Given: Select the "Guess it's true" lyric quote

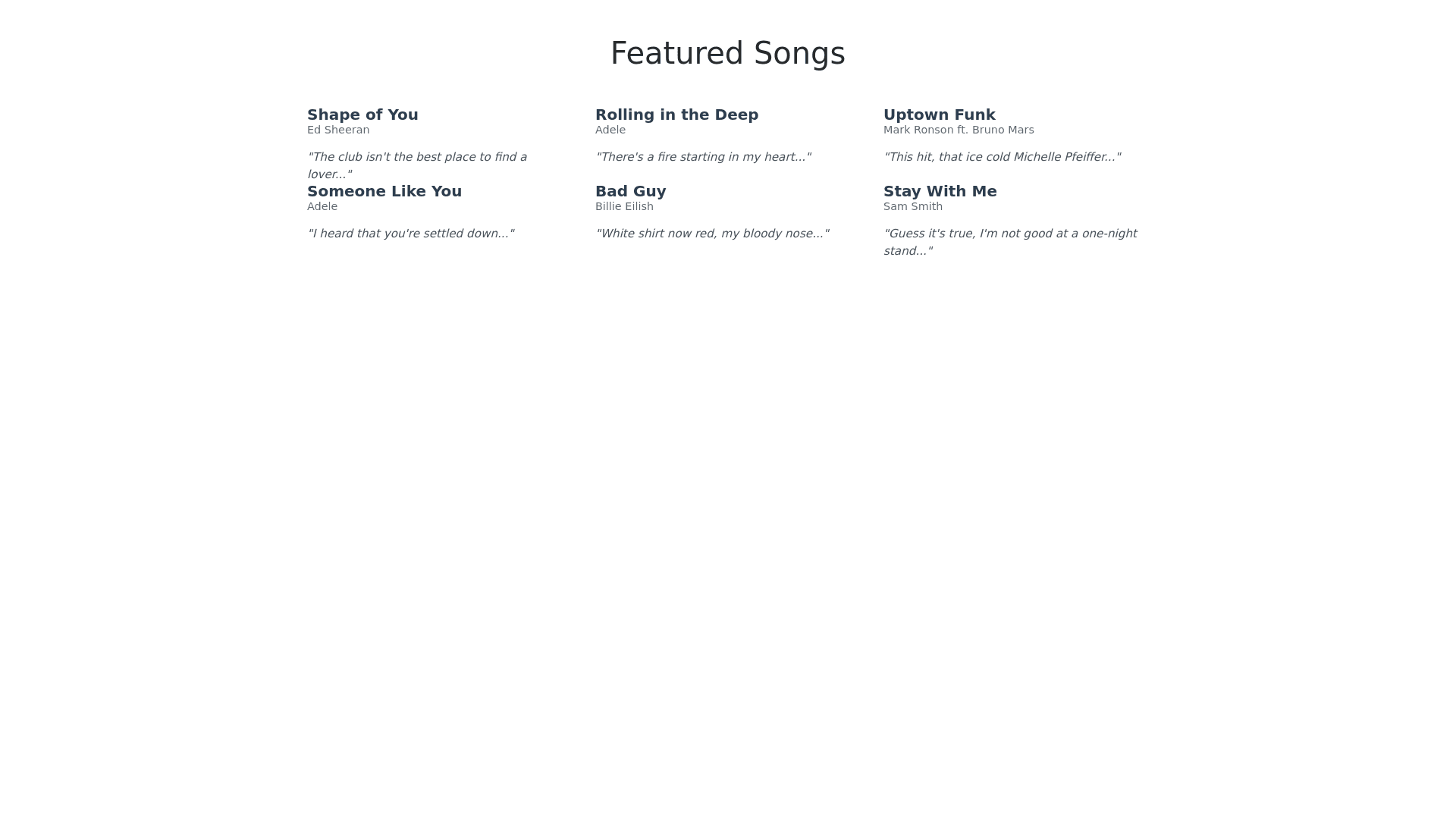Looking at the screenshot, I should [x=1009, y=234].
